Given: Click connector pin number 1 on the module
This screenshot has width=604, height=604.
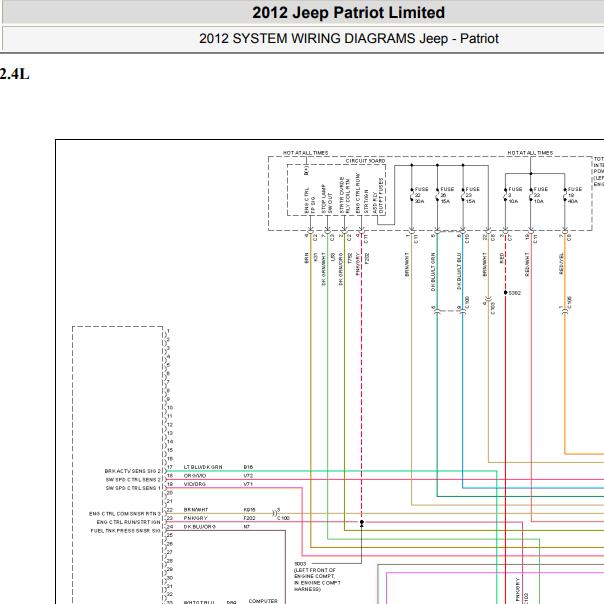Looking at the screenshot, I should click(168, 331).
